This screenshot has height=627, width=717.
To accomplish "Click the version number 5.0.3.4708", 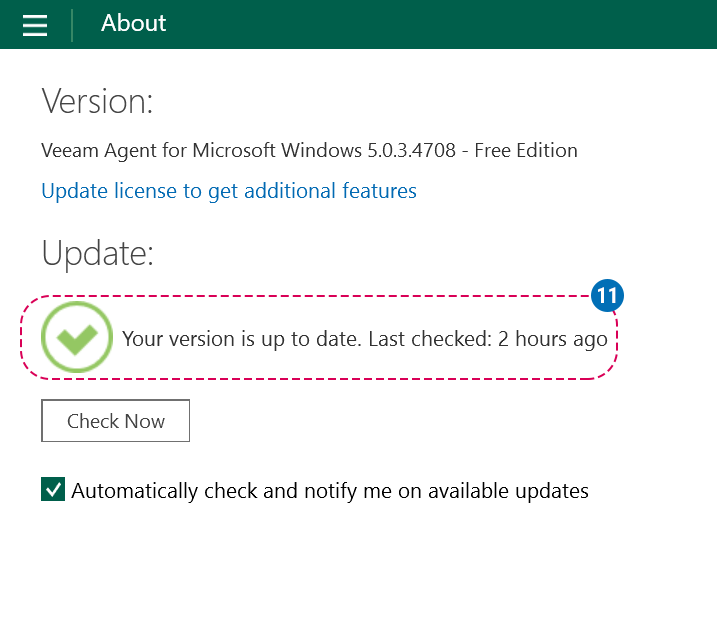I will click(410, 151).
